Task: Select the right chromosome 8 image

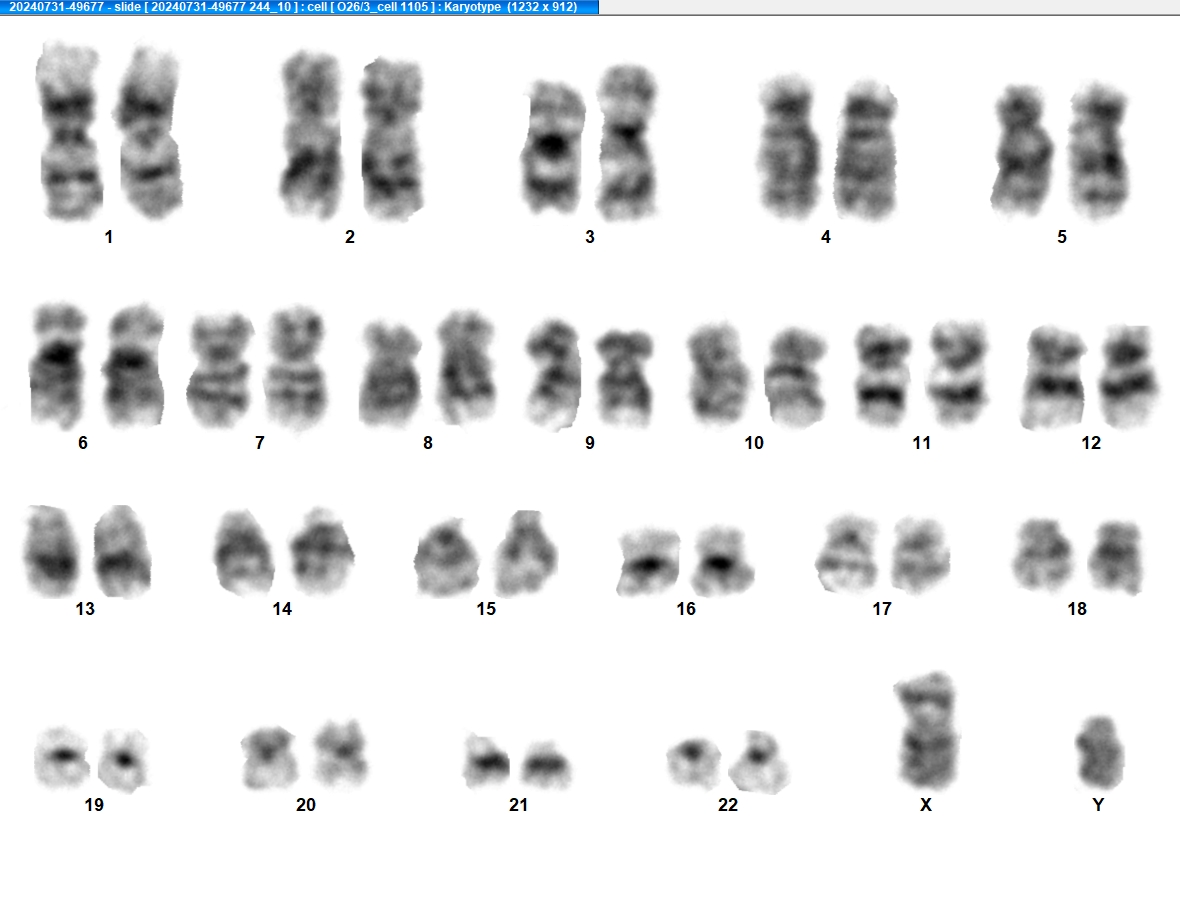Action: 467,367
